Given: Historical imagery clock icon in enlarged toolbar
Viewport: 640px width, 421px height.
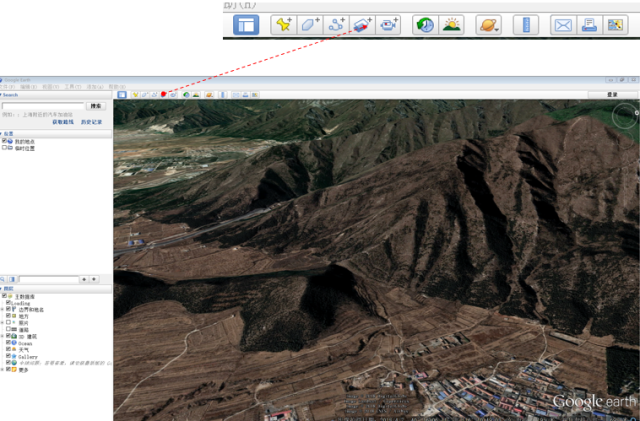Looking at the screenshot, I should coord(425,25).
